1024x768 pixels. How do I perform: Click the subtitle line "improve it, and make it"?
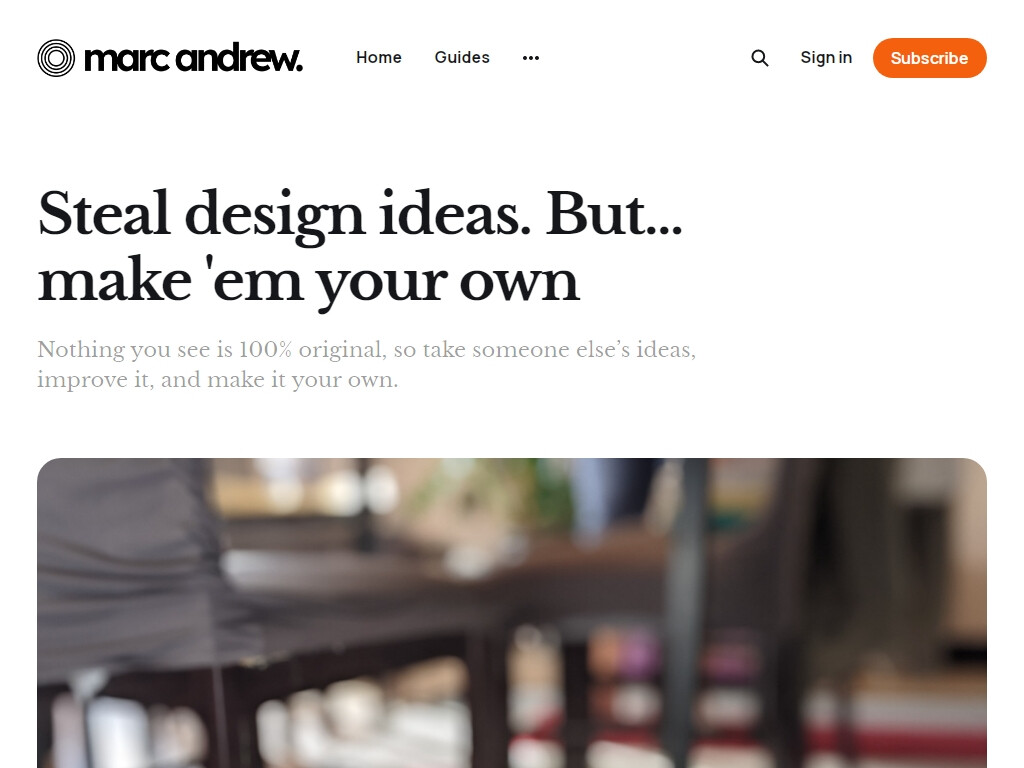(x=217, y=380)
